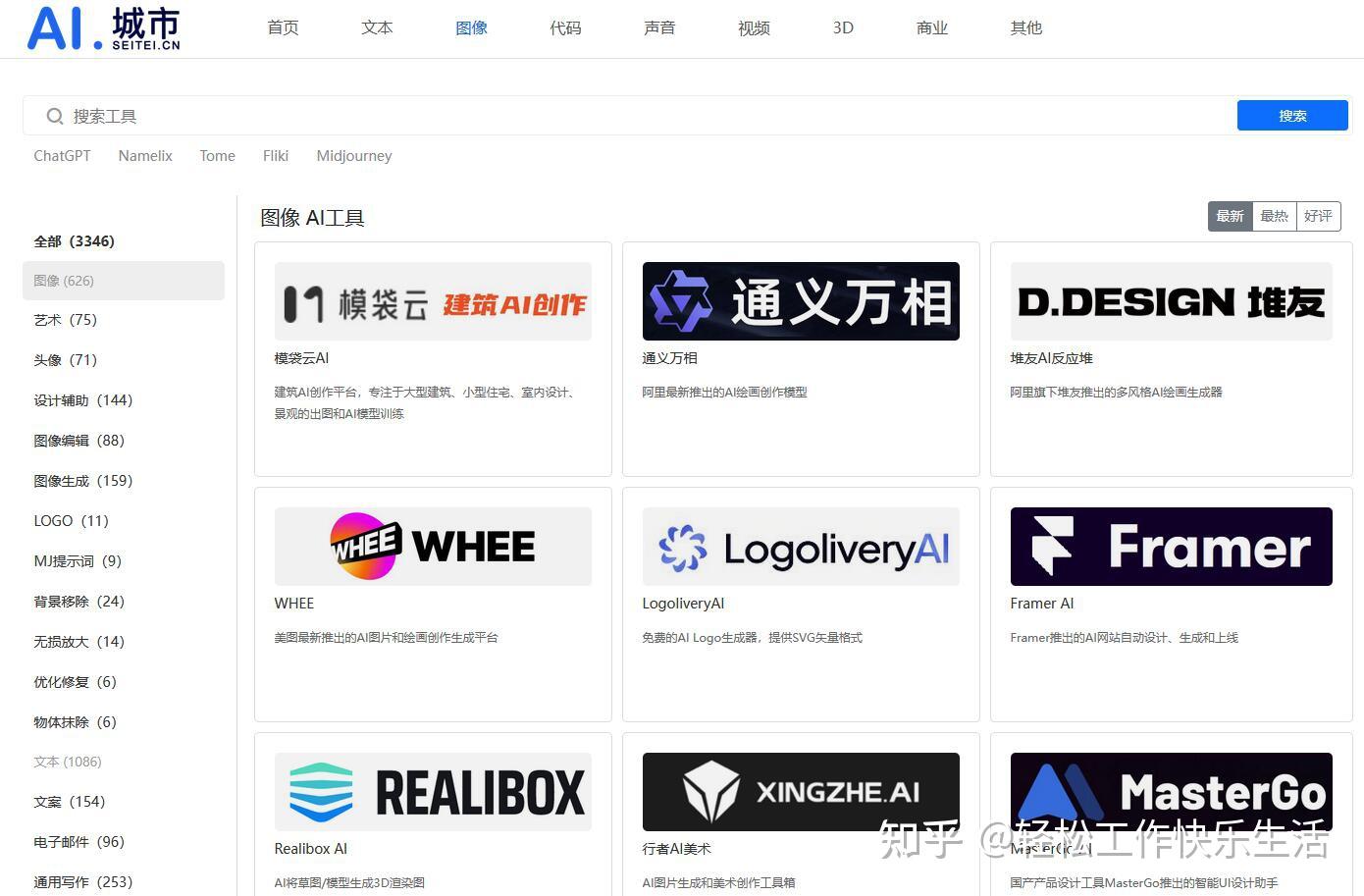Open the 视频 navigation tab
The width and height of the screenshot is (1364, 896).
click(x=754, y=27)
